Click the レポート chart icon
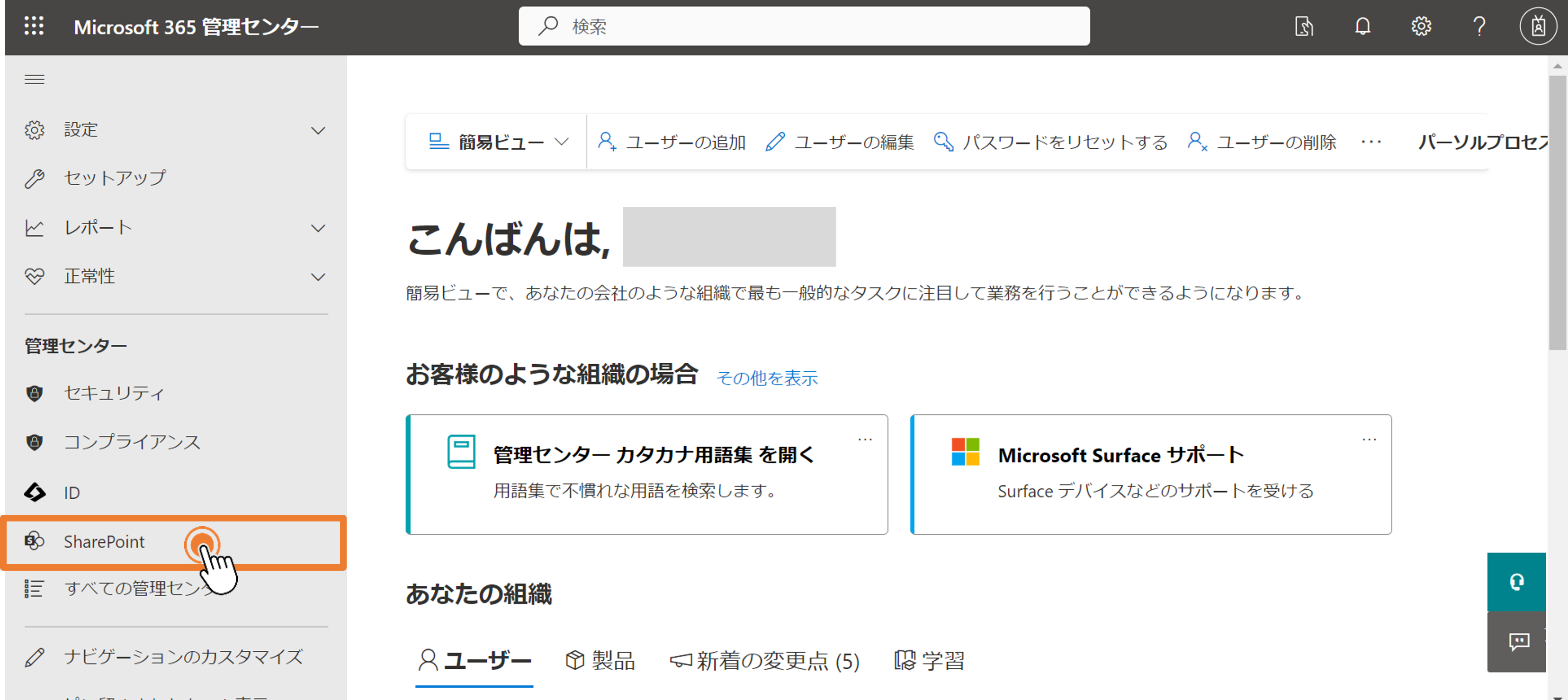This screenshot has width=1568, height=700. (35, 228)
